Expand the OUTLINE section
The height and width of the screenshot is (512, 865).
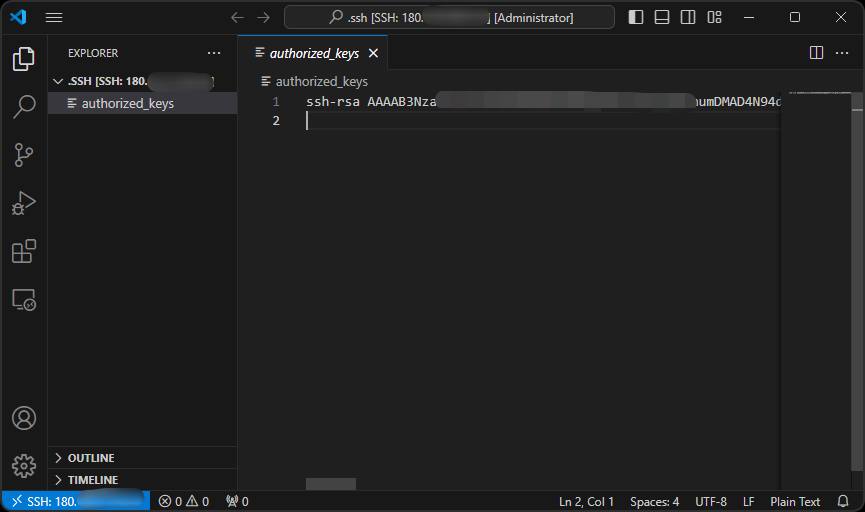[x=91, y=458]
